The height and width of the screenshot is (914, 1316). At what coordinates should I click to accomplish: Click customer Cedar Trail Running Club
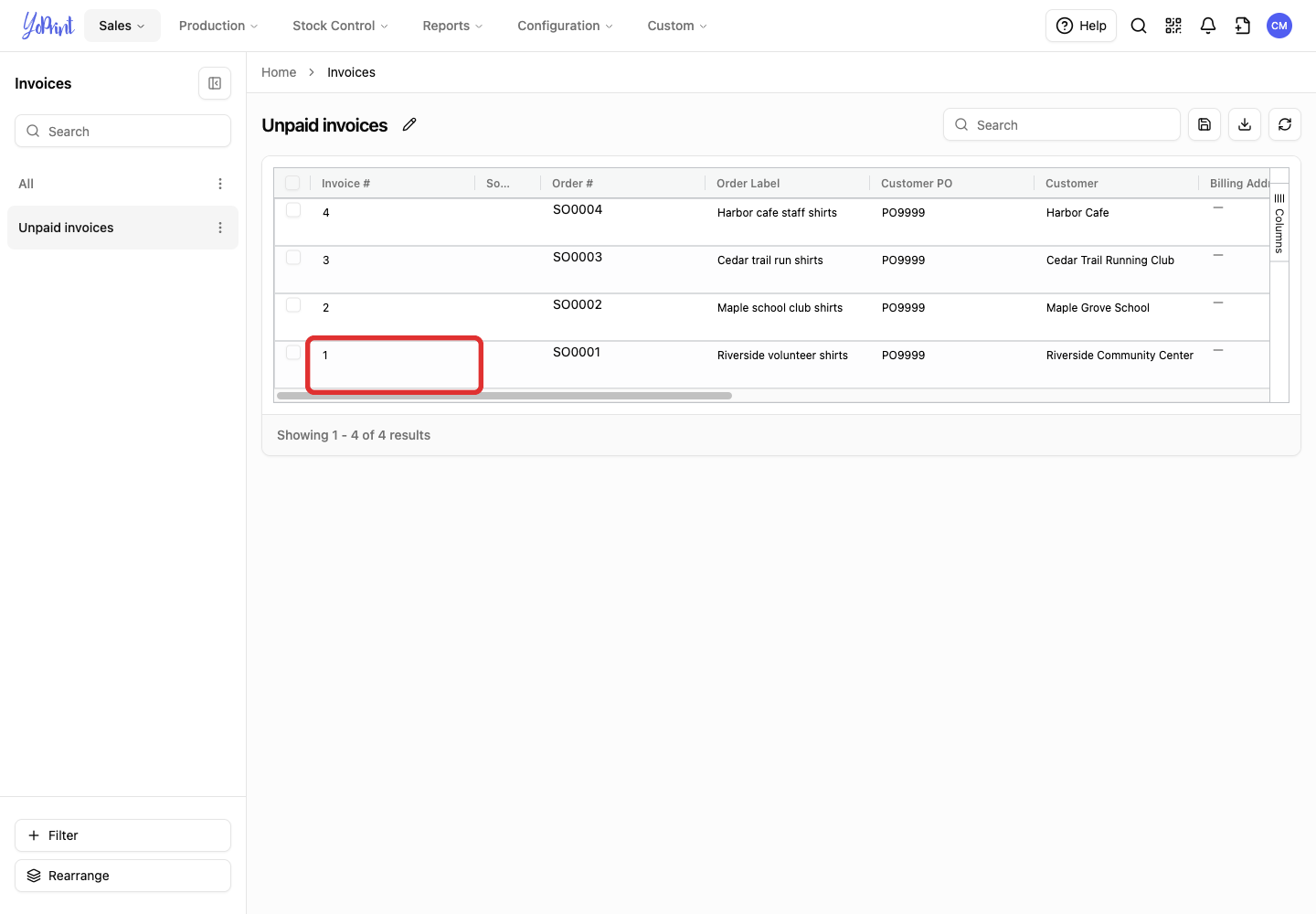(x=1110, y=260)
